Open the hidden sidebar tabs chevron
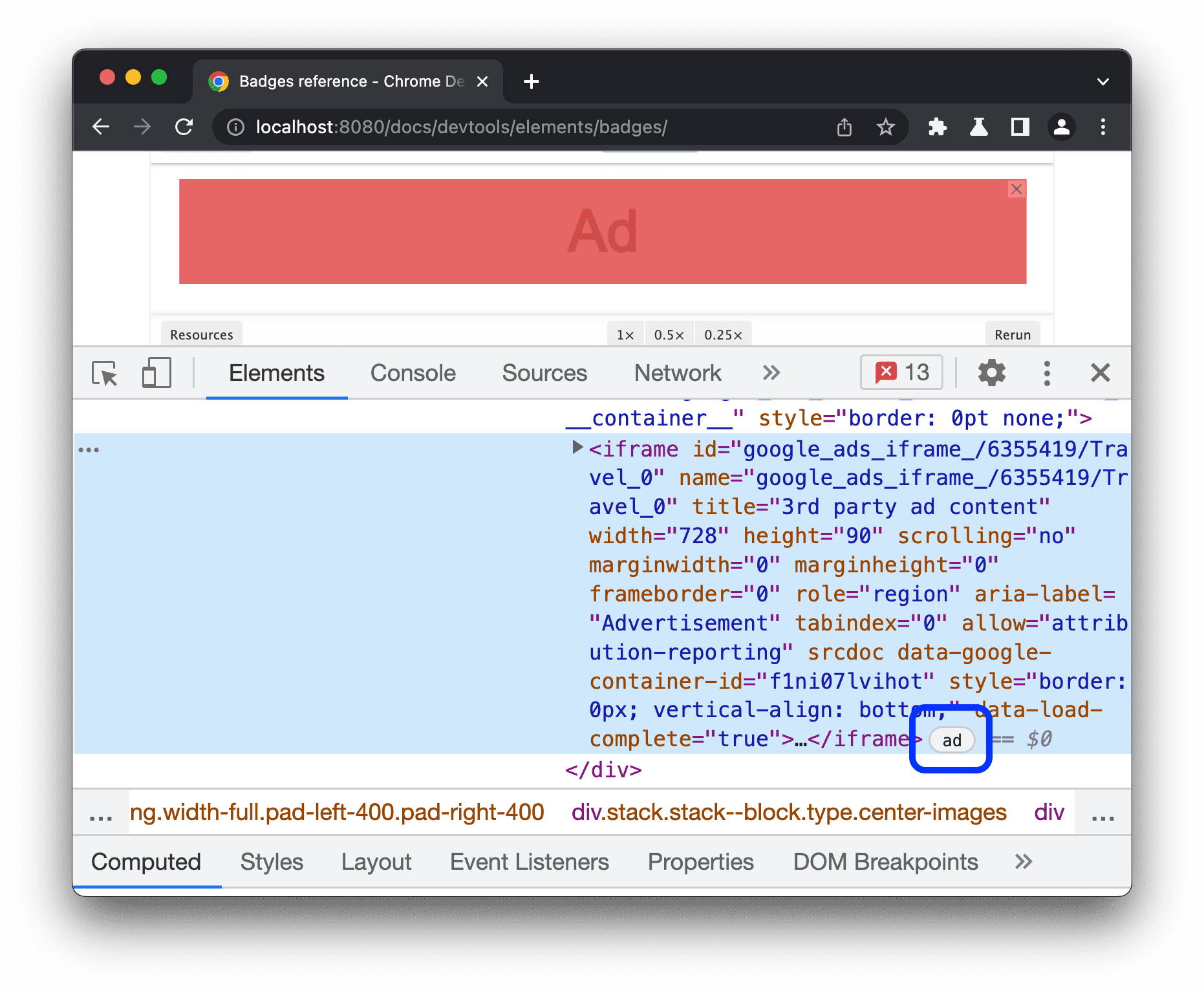Image resolution: width=1204 pixels, height=992 pixels. [x=1022, y=861]
